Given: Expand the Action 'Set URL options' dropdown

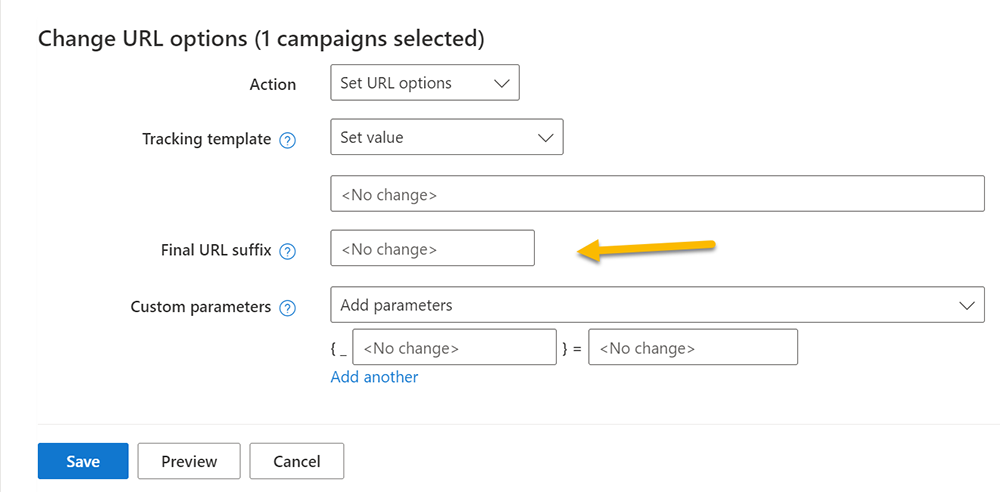Looking at the screenshot, I should [424, 83].
